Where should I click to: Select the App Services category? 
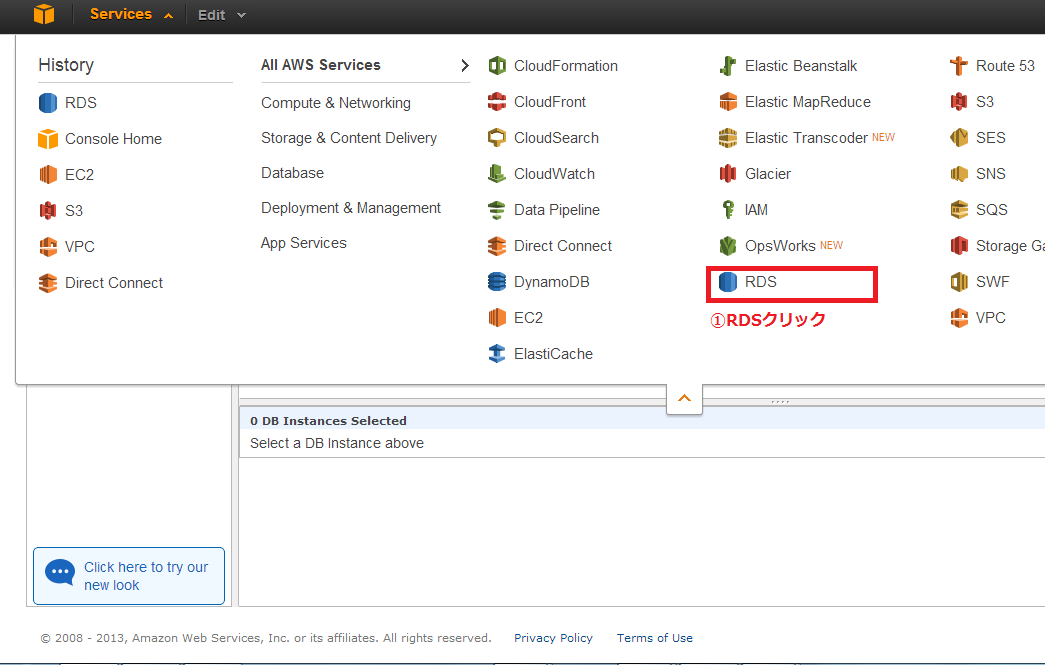304,243
